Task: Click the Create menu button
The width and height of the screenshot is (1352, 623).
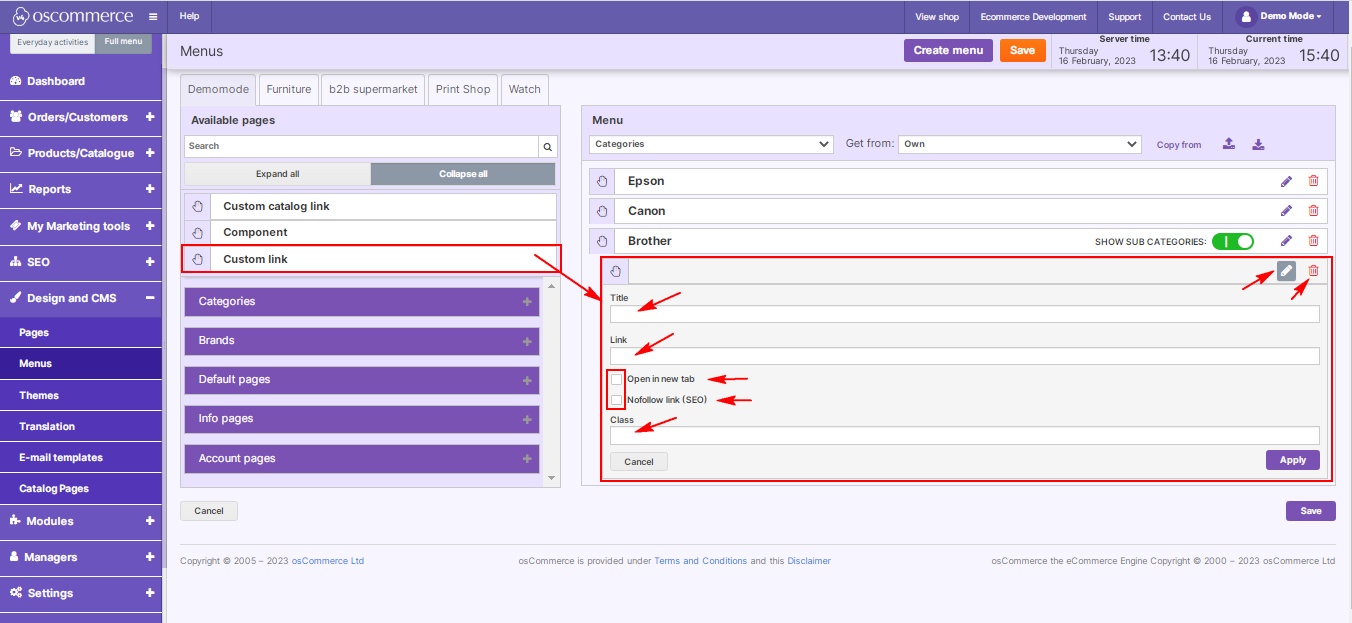Action: pyautogui.click(x=947, y=50)
